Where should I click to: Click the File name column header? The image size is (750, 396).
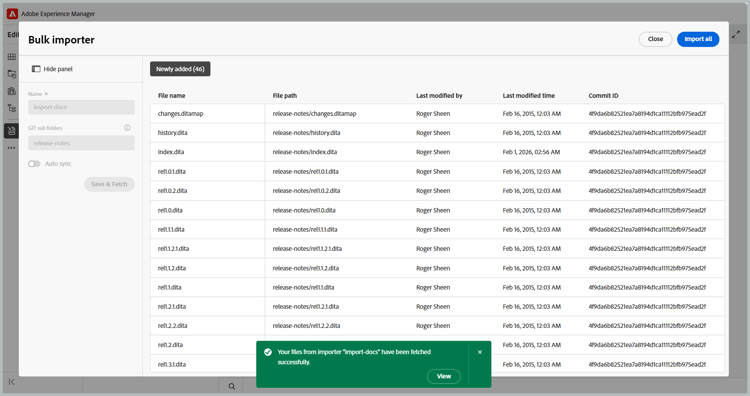pyautogui.click(x=171, y=96)
